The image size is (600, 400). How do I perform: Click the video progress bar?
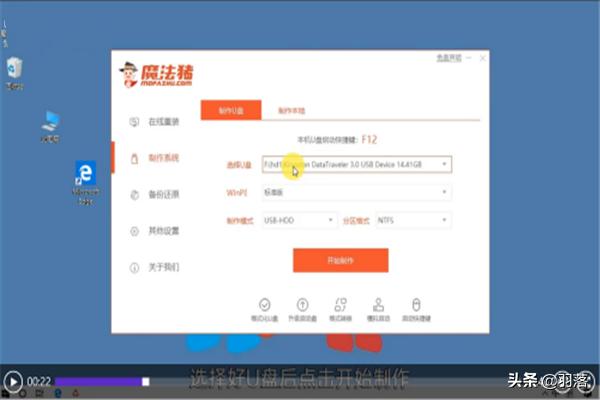click(x=100, y=381)
